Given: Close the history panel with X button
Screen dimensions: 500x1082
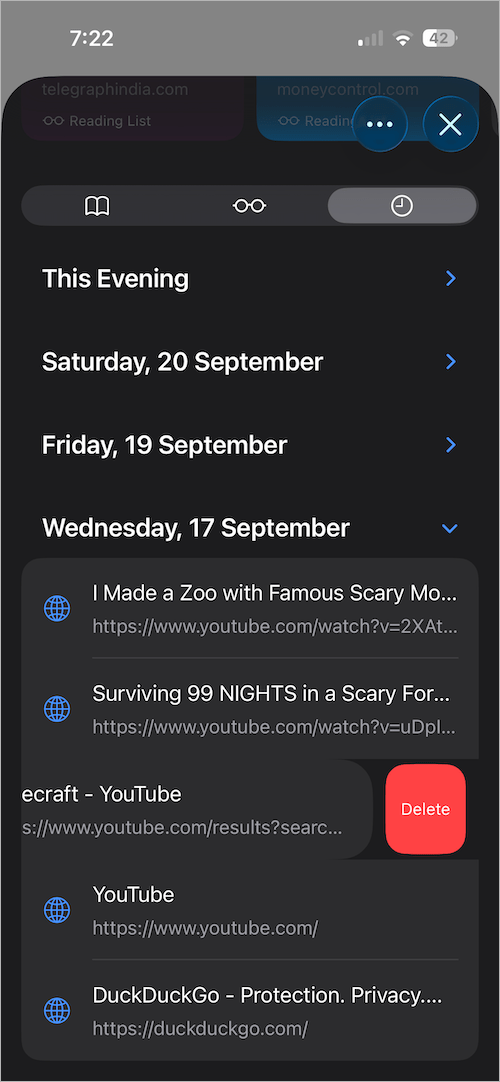Looking at the screenshot, I should [450, 124].
